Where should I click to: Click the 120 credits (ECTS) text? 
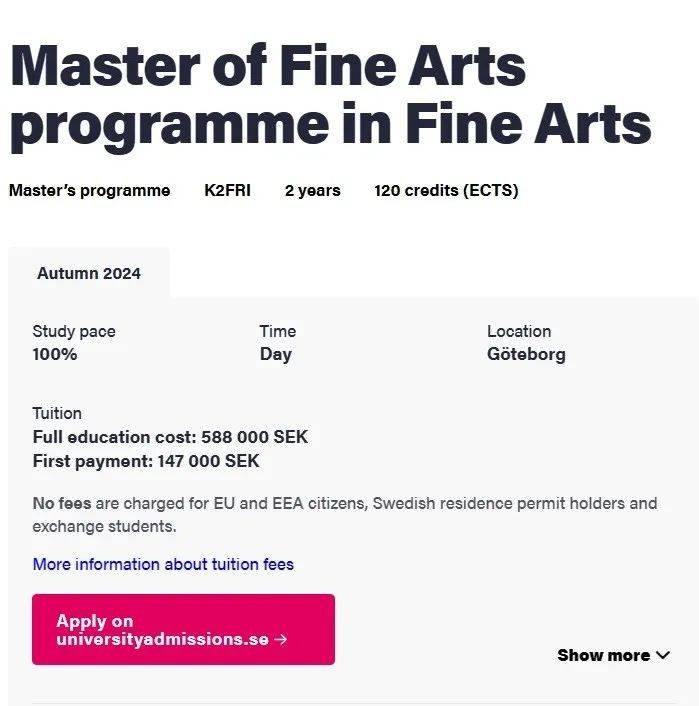tap(446, 190)
